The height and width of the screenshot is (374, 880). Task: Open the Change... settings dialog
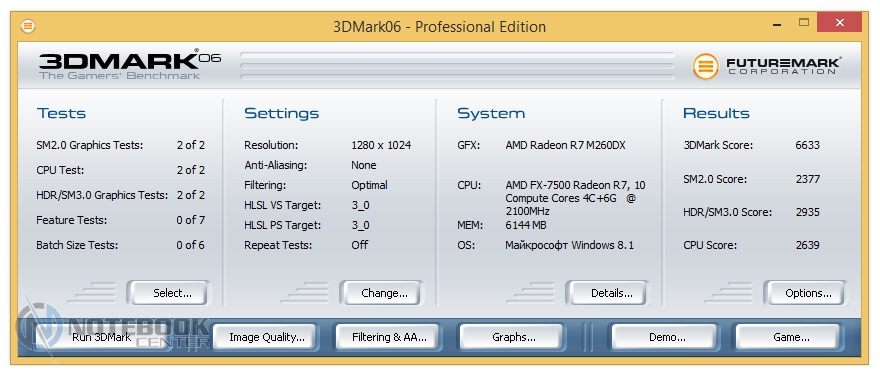click(381, 293)
